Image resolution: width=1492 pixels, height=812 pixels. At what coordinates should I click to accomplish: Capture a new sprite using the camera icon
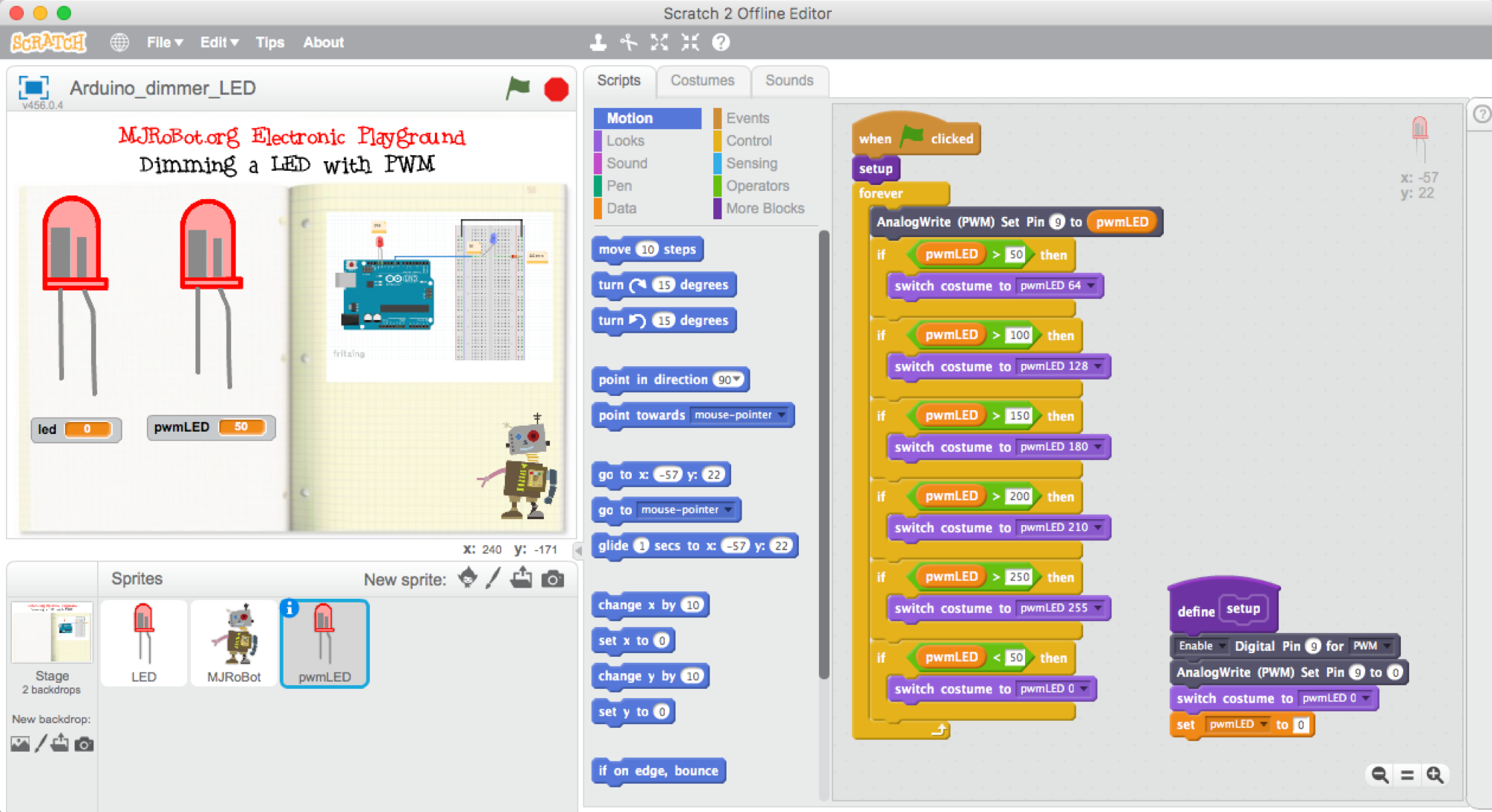click(x=552, y=579)
